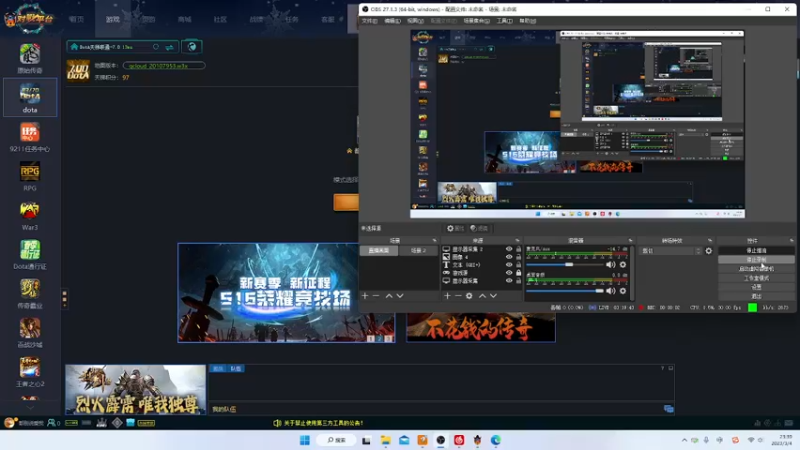Pop out the OBS audio mixer dock panel
800x450 pixels.
[631, 240]
